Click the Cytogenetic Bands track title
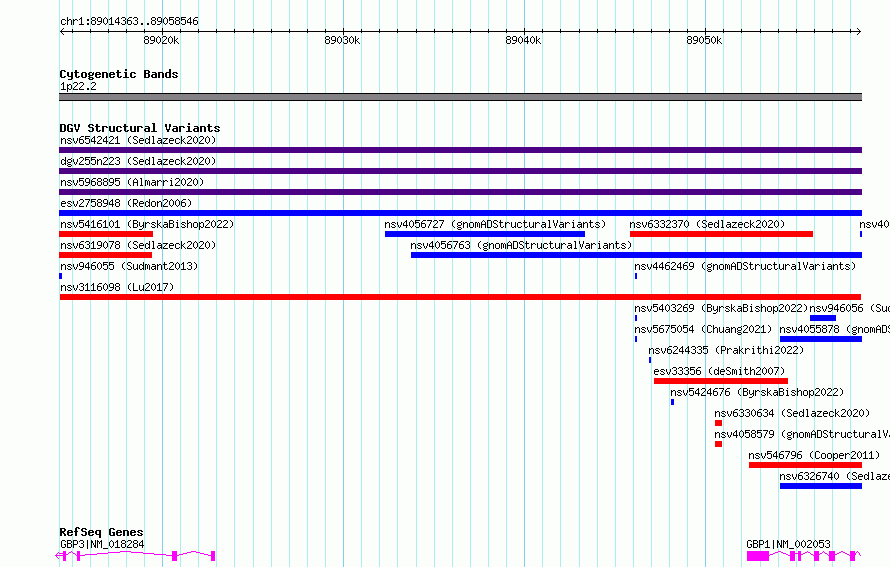 coord(119,74)
